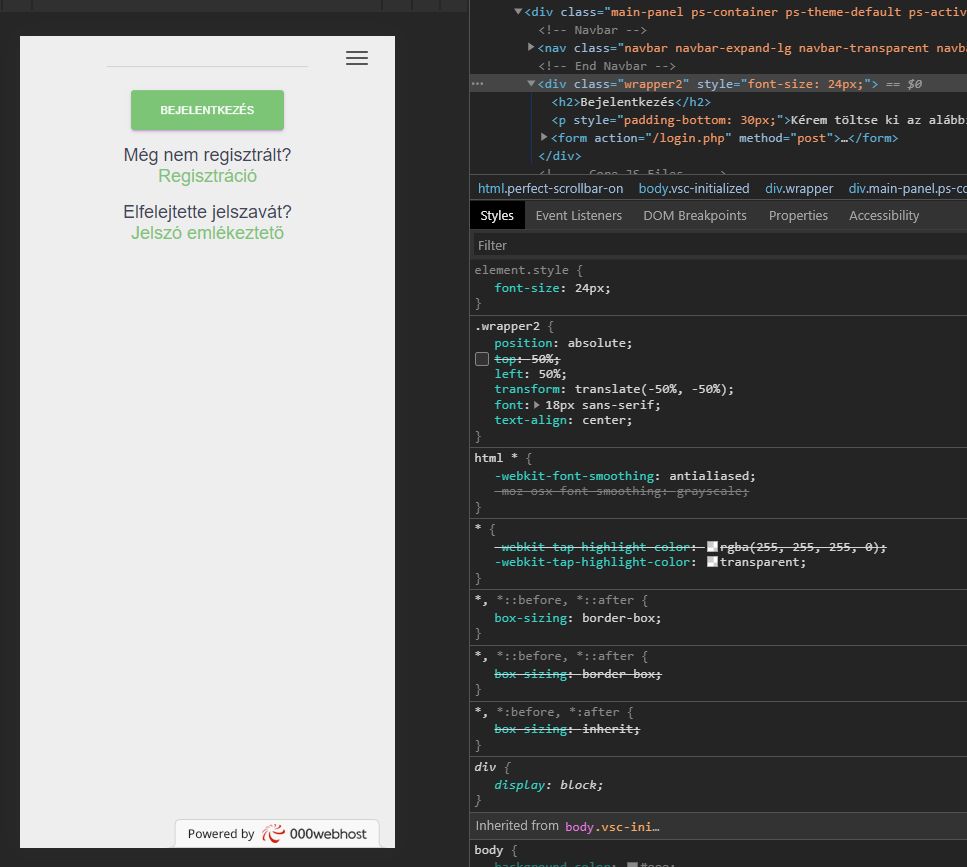The width and height of the screenshot is (967, 867).
Task: Switch to the Styles tab
Action: click(x=496, y=215)
